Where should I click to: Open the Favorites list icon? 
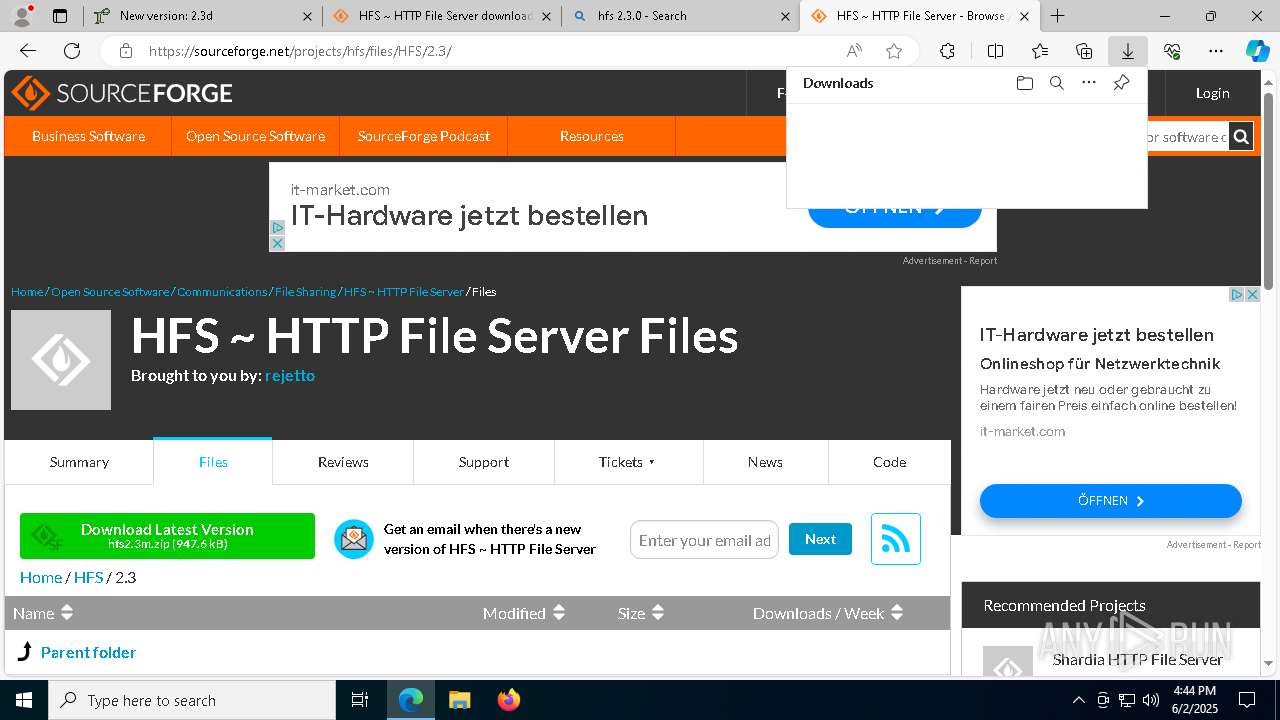[x=1040, y=51]
